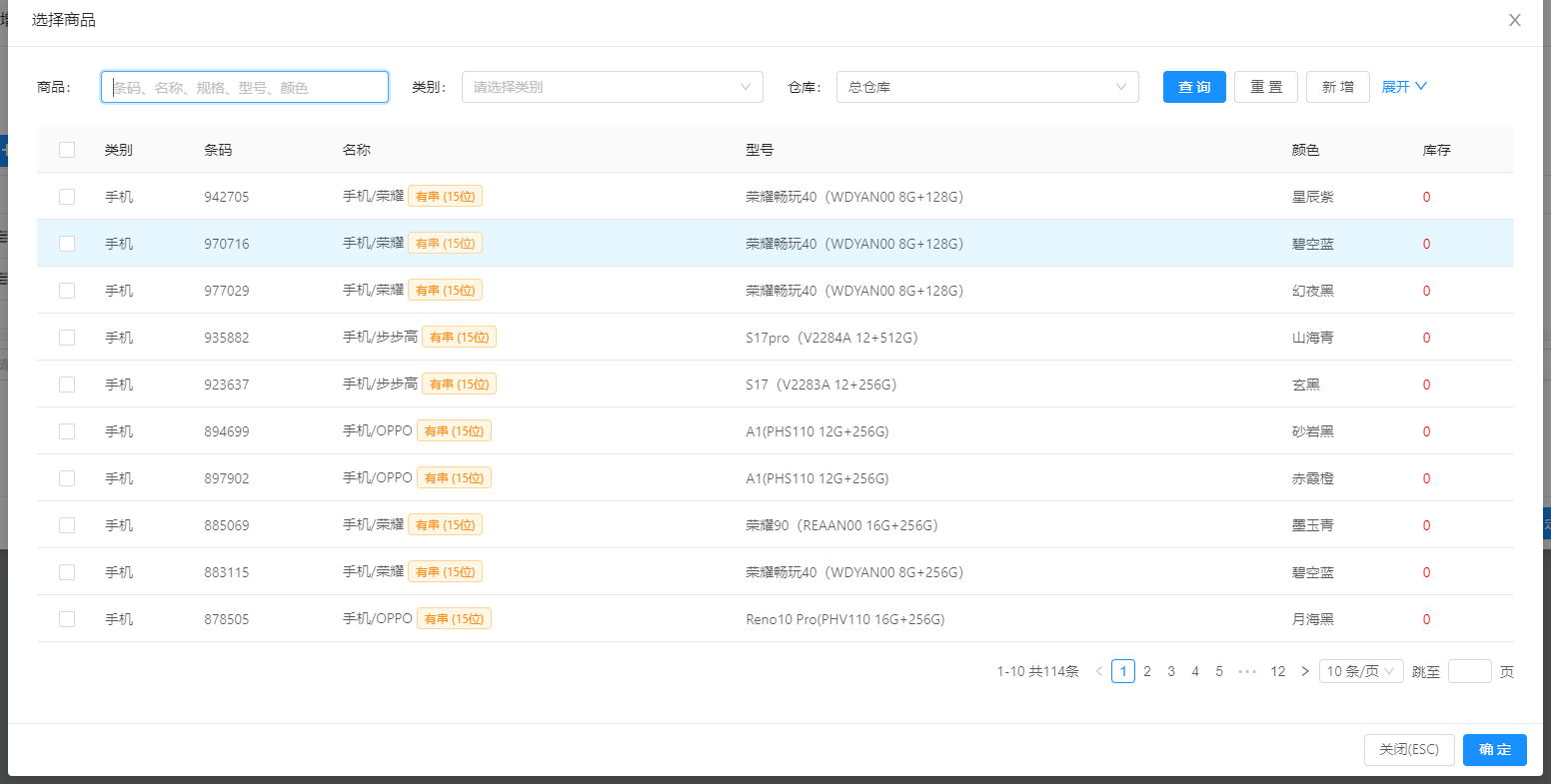The height and width of the screenshot is (784, 1551).
Task: Click color cell 墨玉青
Action: tap(1312, 525)
